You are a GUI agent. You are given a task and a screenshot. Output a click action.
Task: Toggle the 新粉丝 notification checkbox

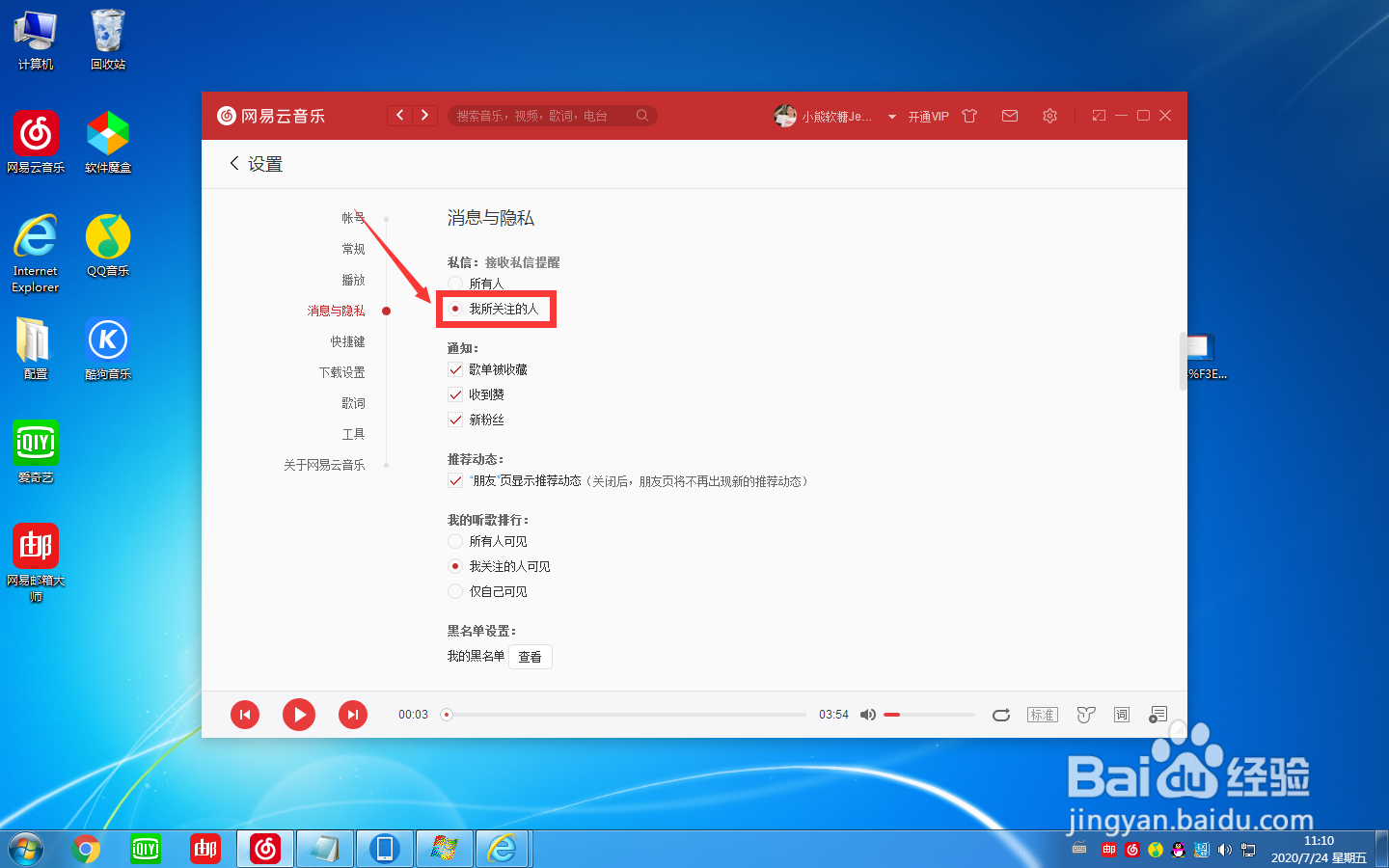(x=455, y=420)
